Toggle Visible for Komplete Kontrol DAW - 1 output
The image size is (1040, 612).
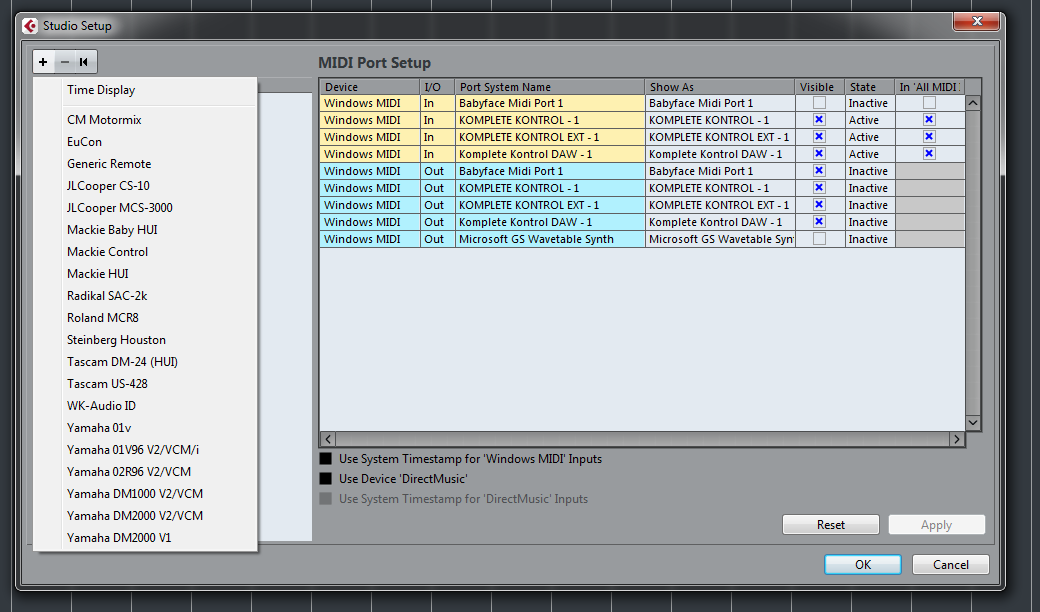coord(819,221)
